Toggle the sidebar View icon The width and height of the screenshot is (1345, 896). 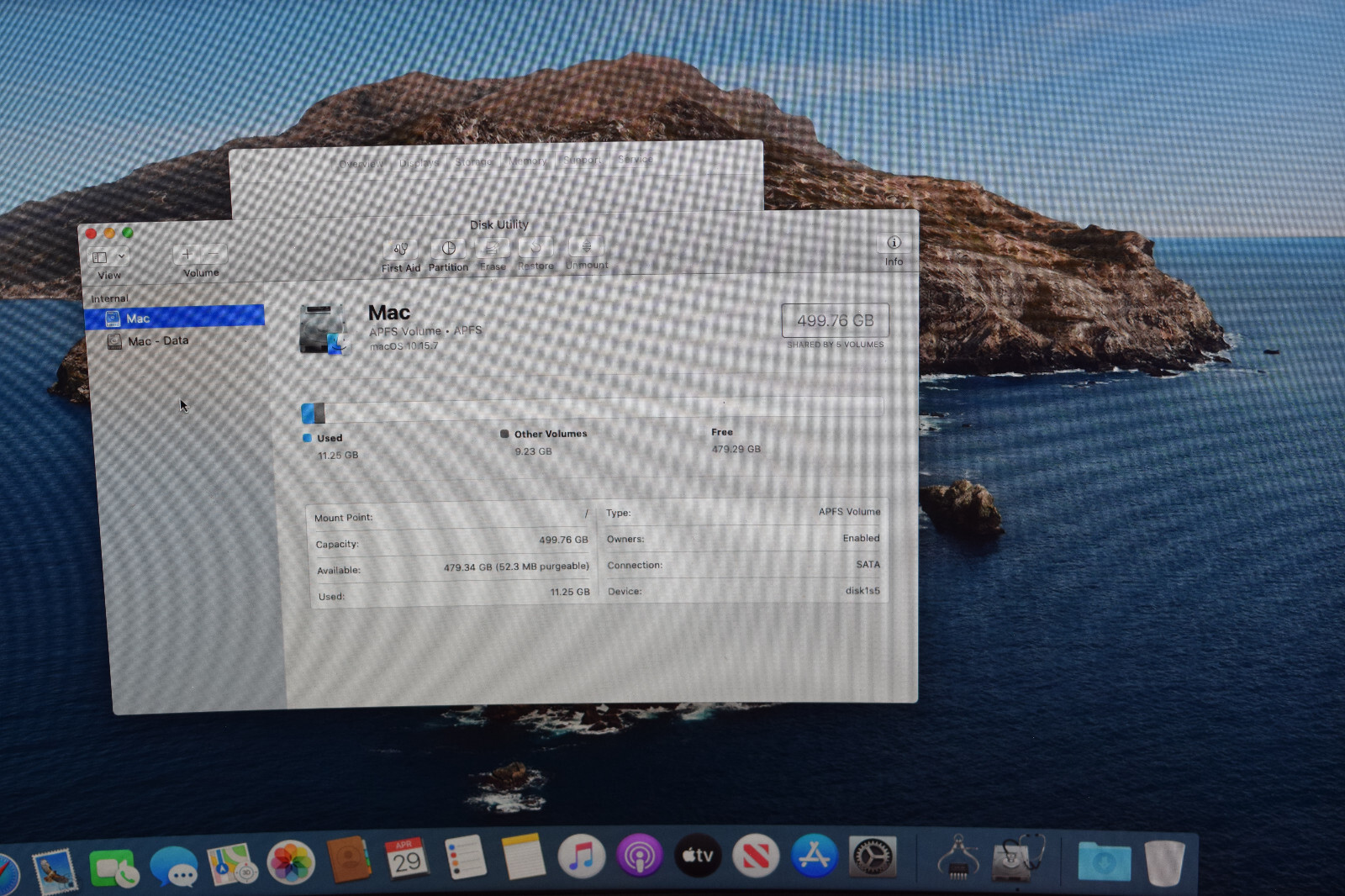100,257
